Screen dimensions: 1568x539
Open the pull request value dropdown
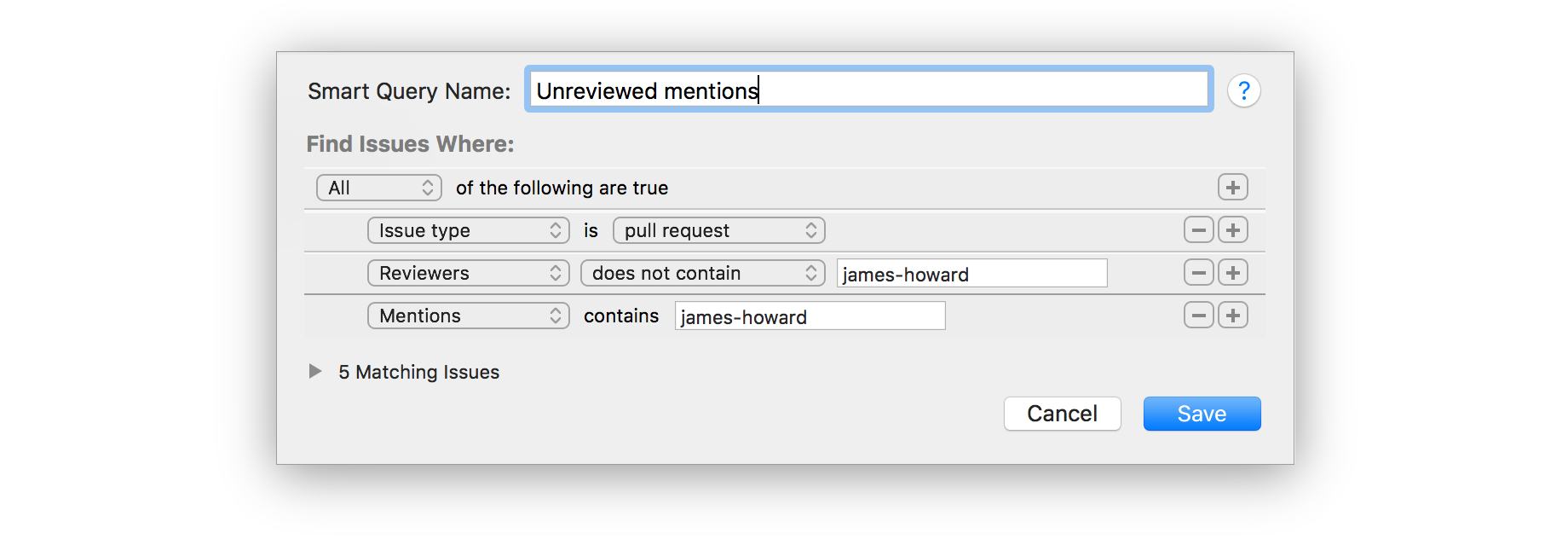tap(718, 229)
